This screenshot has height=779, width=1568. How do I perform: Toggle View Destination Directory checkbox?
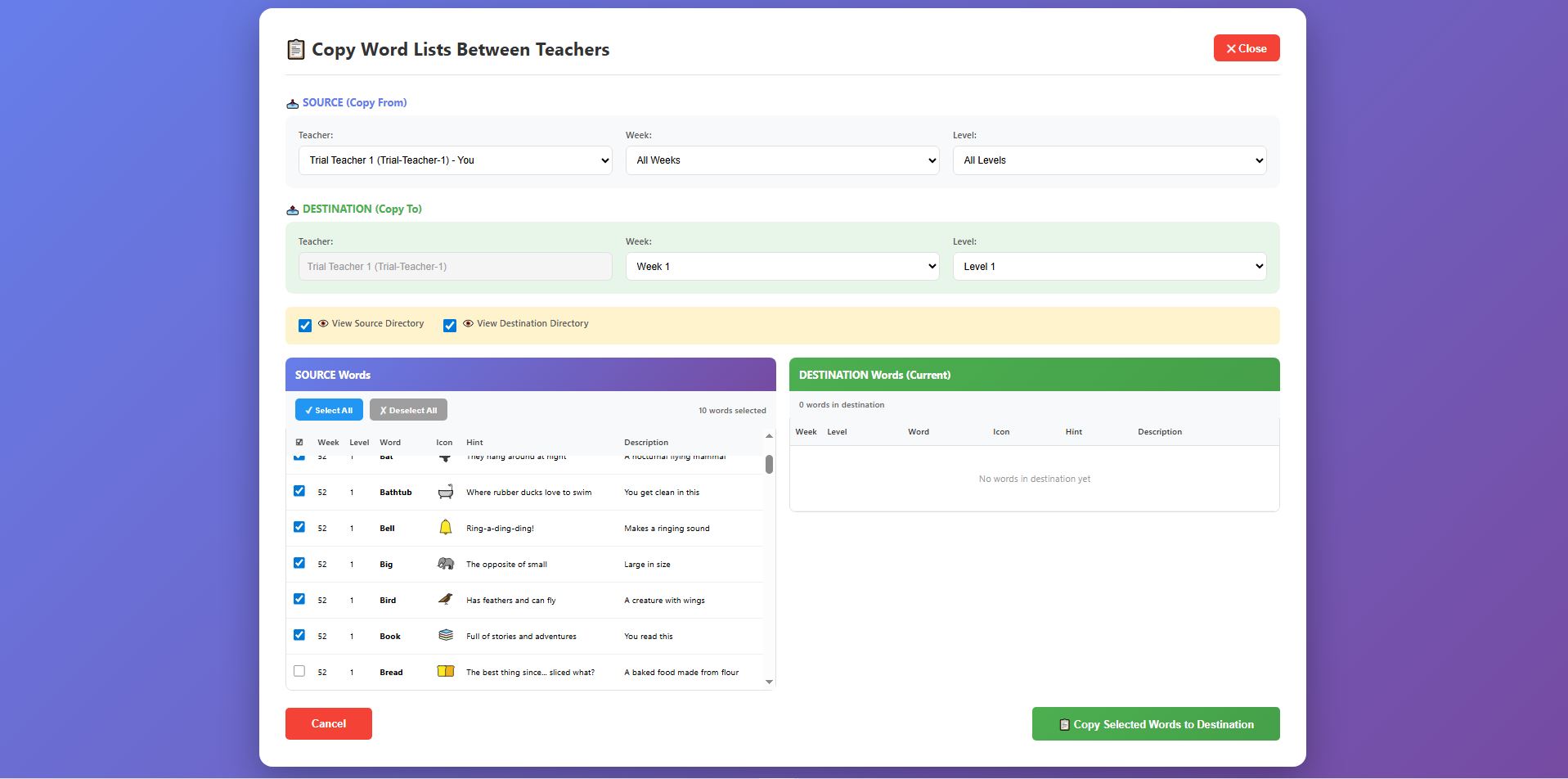click(x=450, y=326)
